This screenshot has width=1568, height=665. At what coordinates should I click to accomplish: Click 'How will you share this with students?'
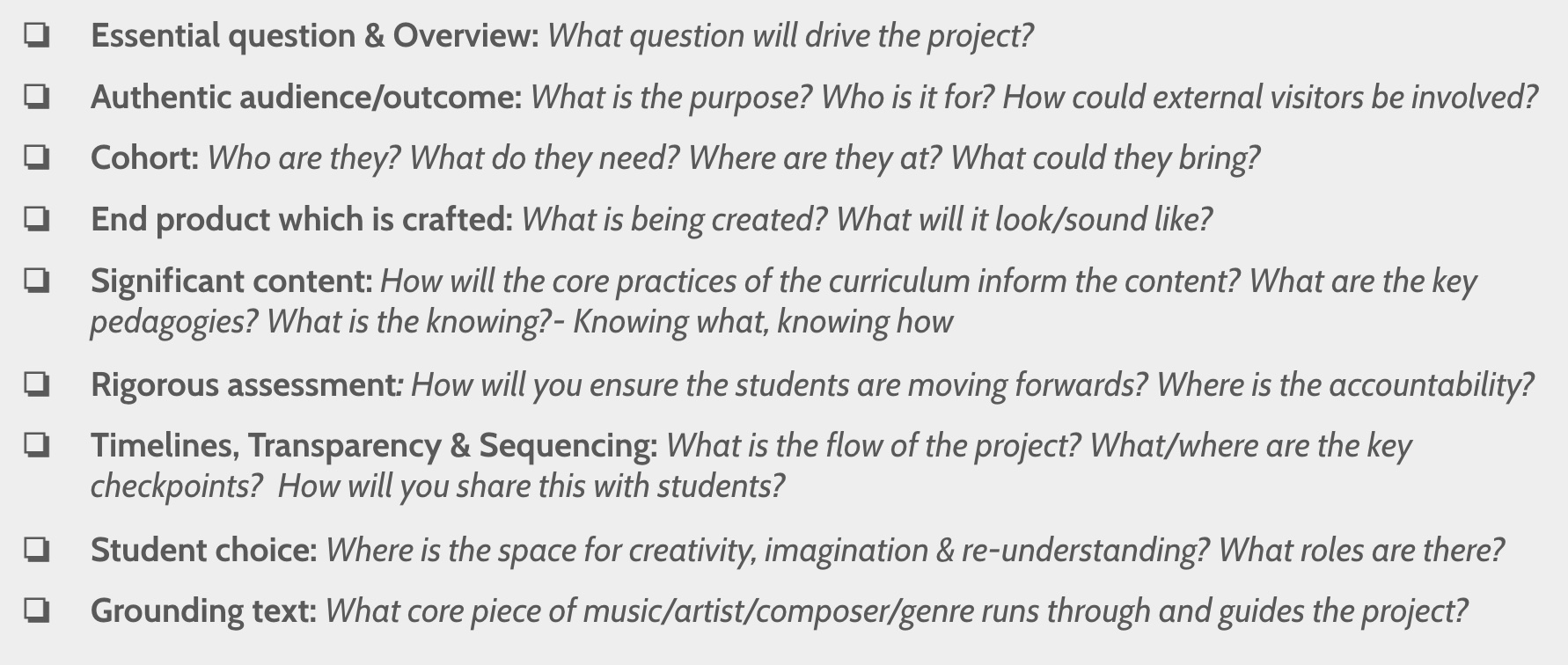[531, 486]
